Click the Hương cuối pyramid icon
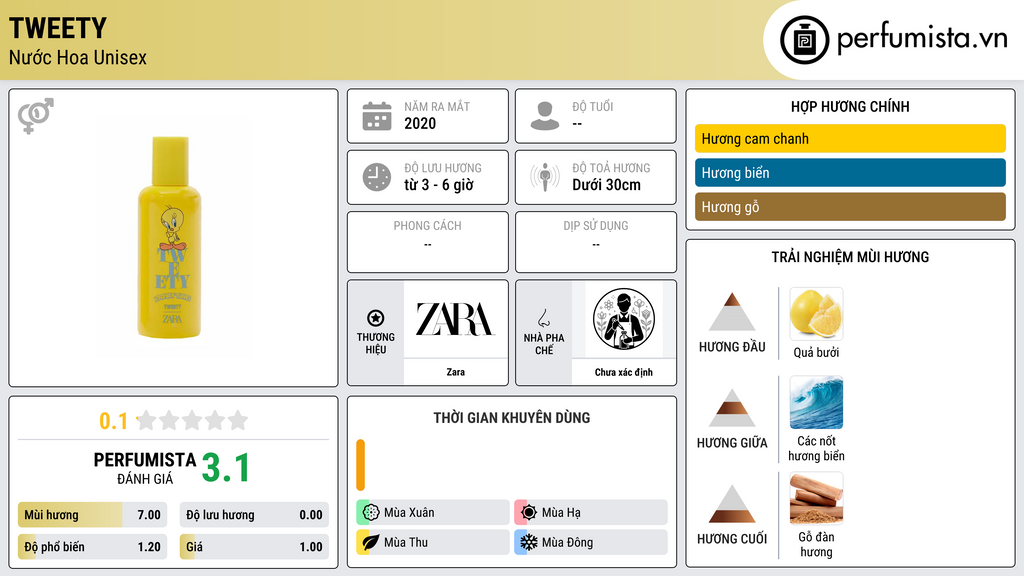This screenshot has height=576, width=1024. coord(732,504)
